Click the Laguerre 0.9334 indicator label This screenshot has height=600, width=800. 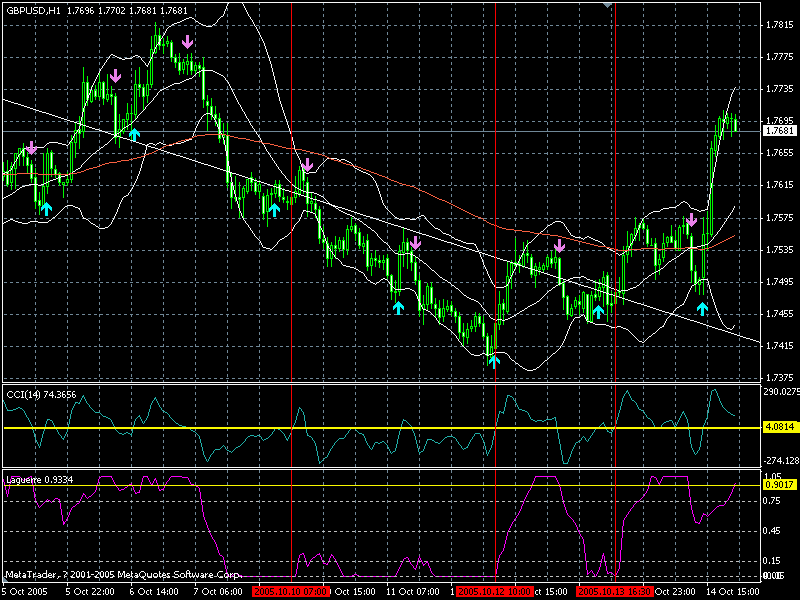coord(39,480)
